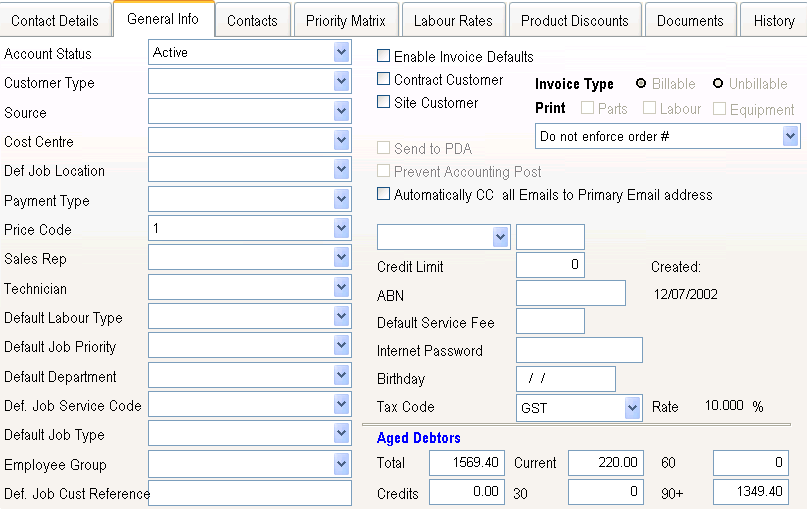The height and width of the screenshot is (509, 807).
Task: Switch to the Contact Details tab
Action: (55, 20)
